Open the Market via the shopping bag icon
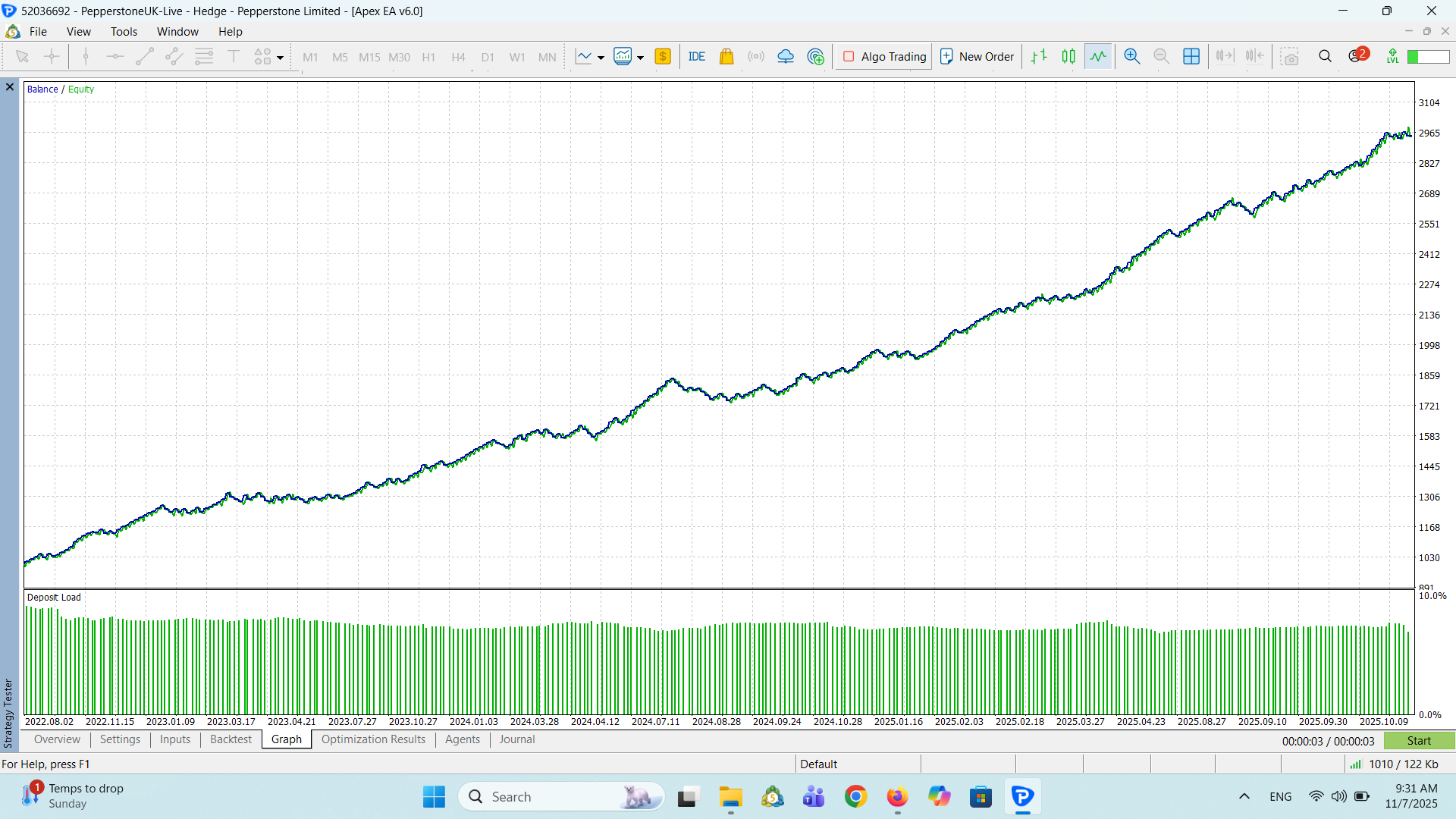The height and width of the screenshot is (819, 1456). (x=726, y=56)
